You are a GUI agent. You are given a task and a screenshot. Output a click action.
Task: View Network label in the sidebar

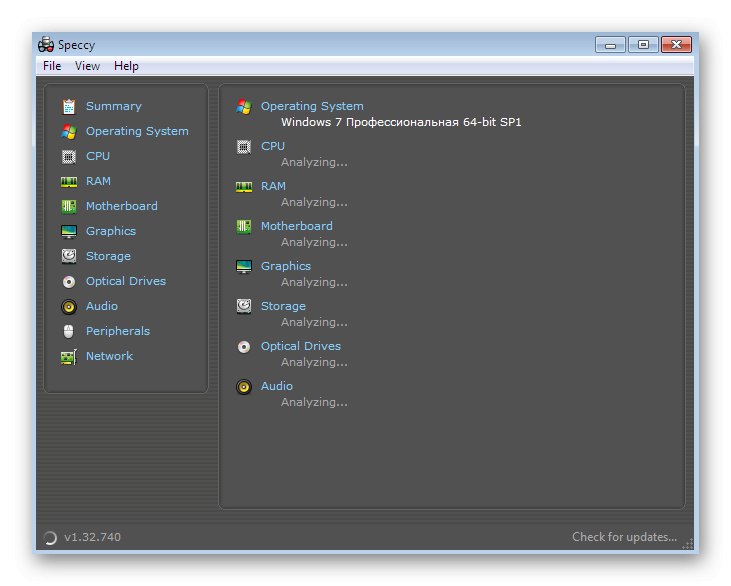[110, 356]
